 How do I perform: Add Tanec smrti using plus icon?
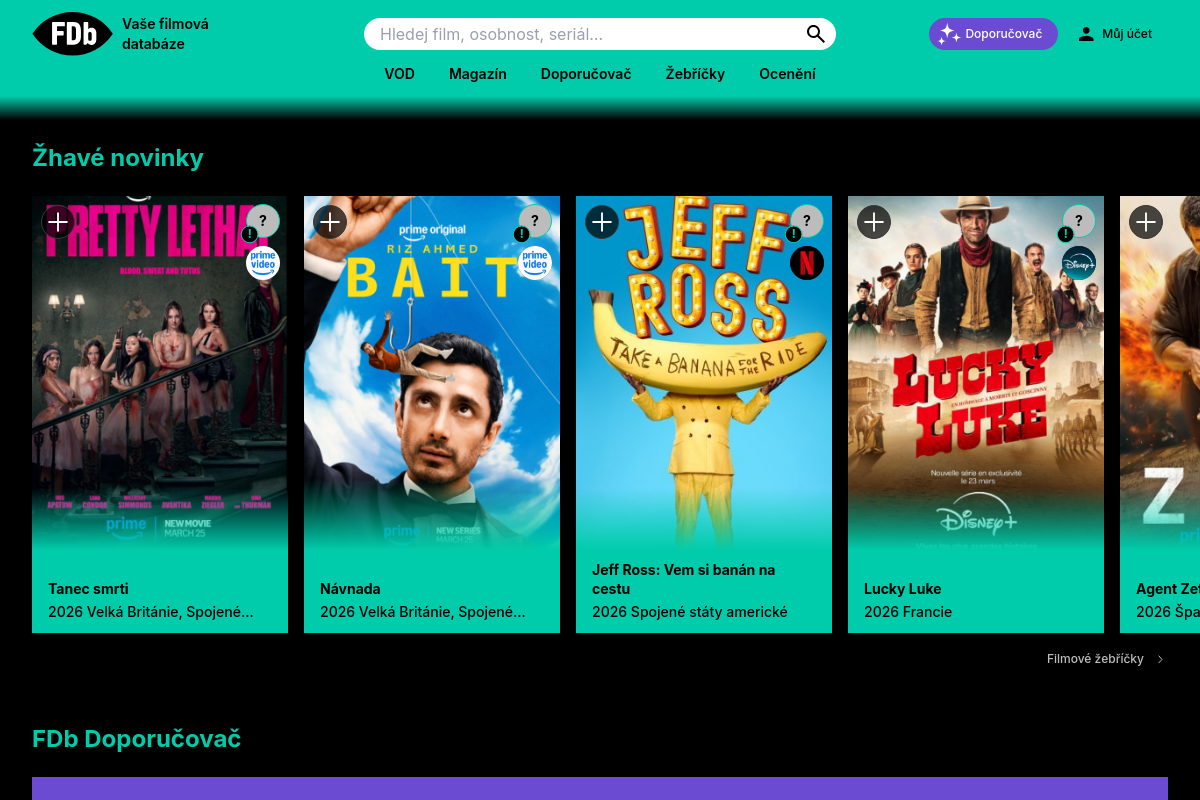tap(58, 222)
